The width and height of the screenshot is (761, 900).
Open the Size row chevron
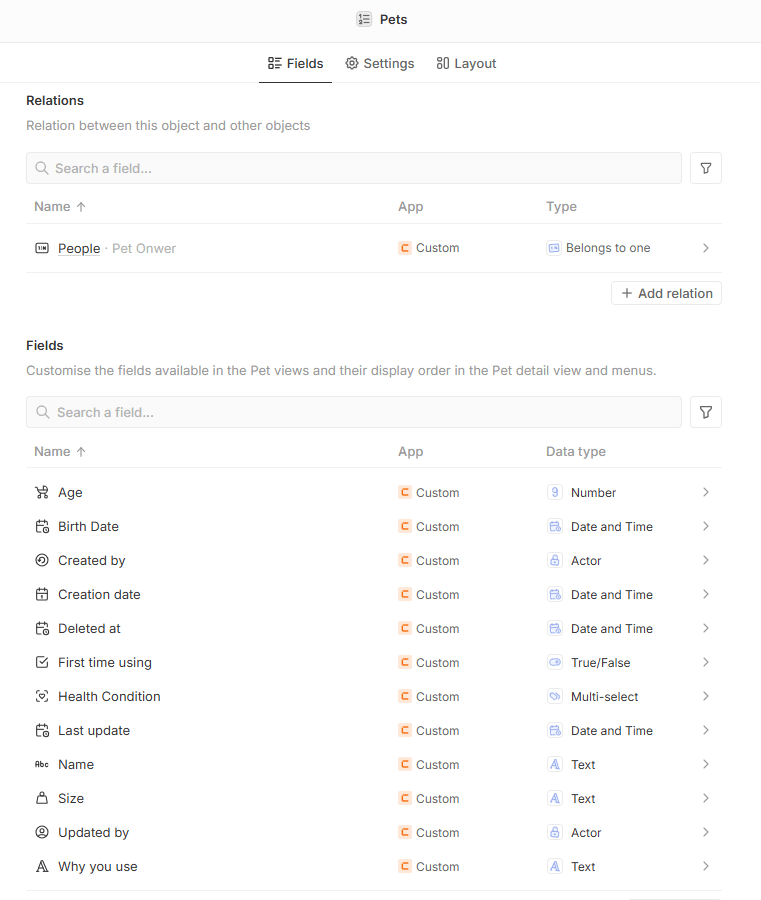coord(706,798)
